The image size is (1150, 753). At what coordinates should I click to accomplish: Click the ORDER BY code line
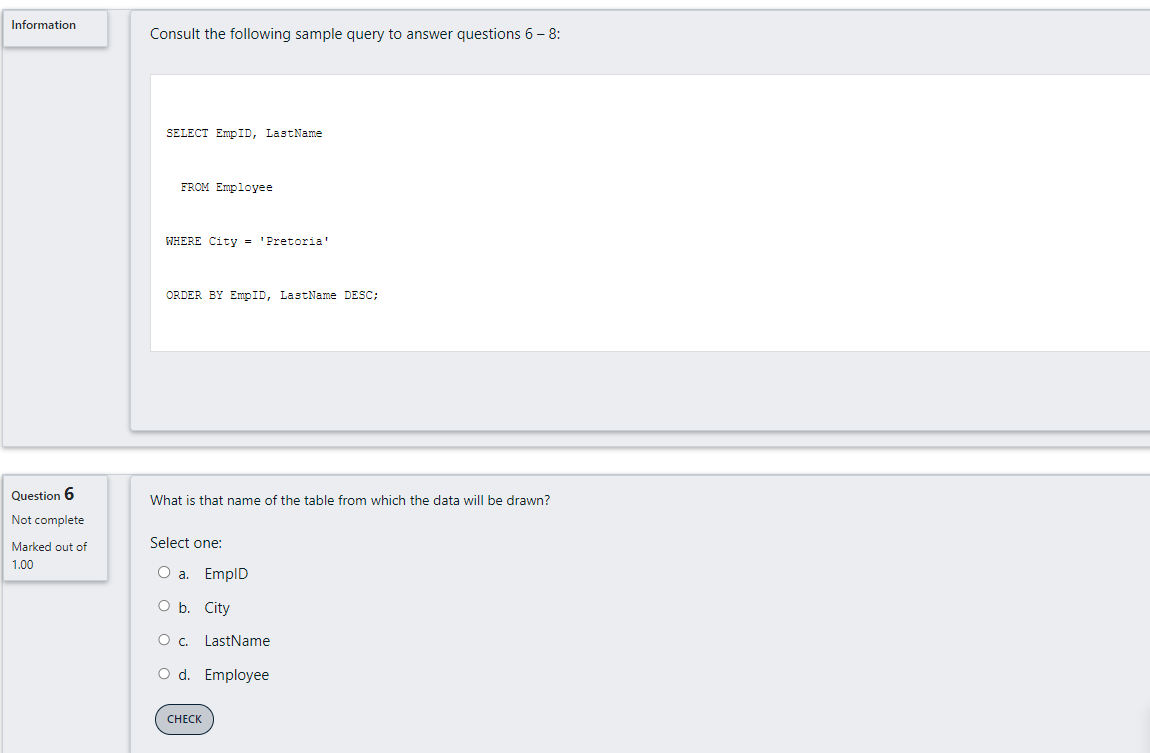tap(272, 294)
